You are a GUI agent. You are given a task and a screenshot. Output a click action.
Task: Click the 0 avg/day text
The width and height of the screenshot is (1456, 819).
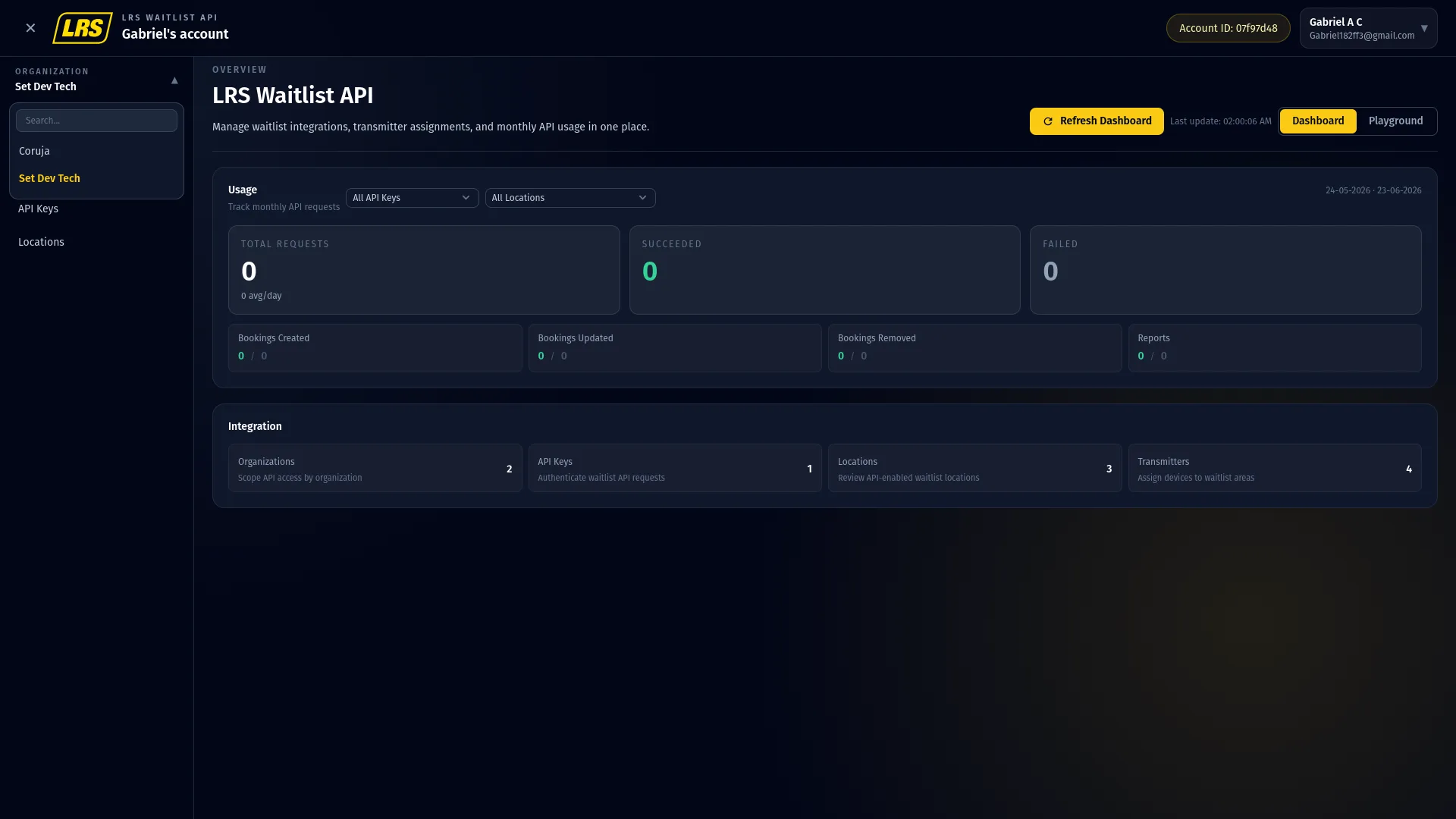261,296
